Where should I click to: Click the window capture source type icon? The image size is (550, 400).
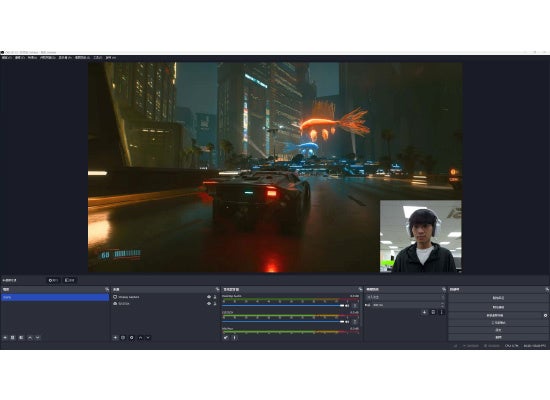coord(115,297)
